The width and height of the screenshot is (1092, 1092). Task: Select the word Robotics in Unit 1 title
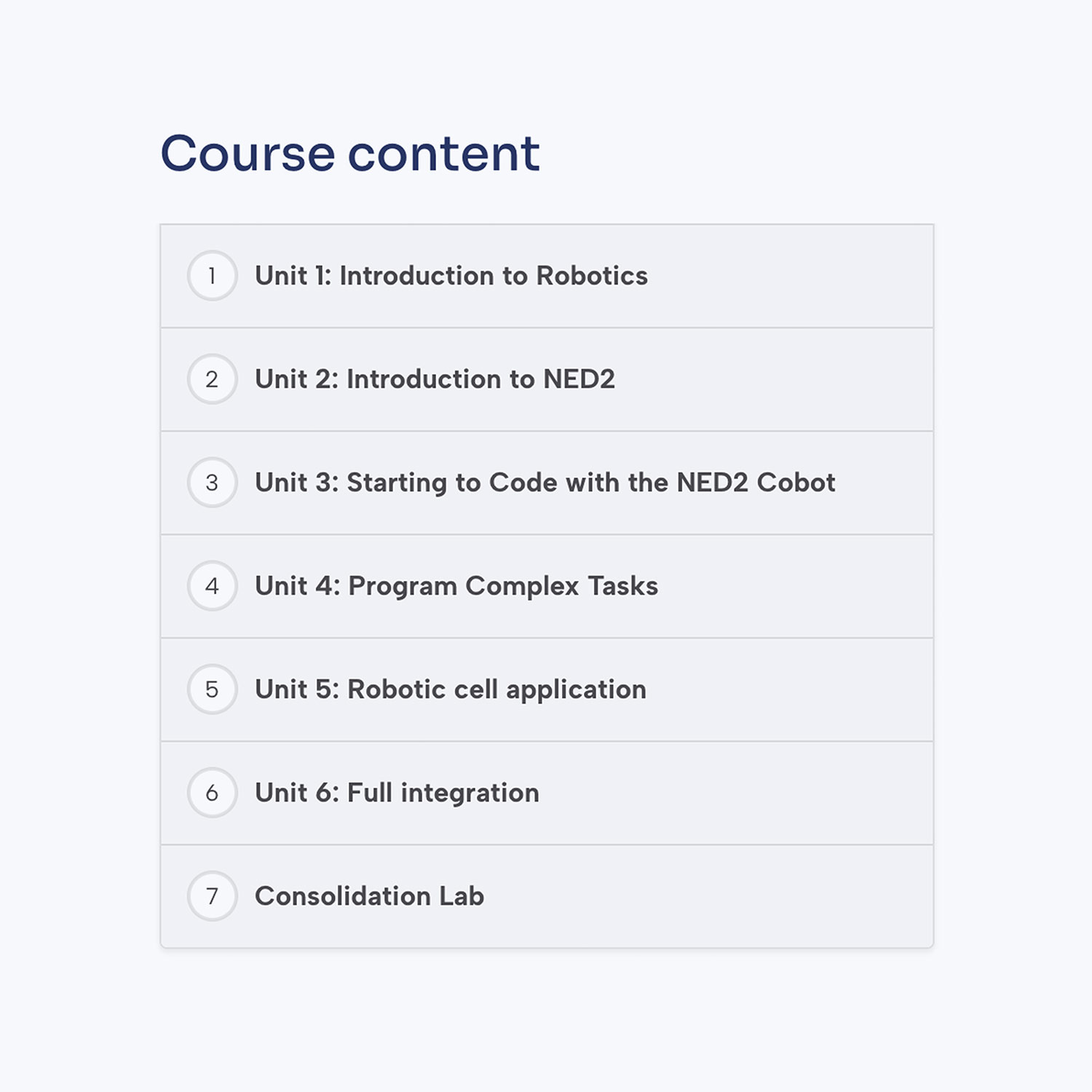point(592,276)
